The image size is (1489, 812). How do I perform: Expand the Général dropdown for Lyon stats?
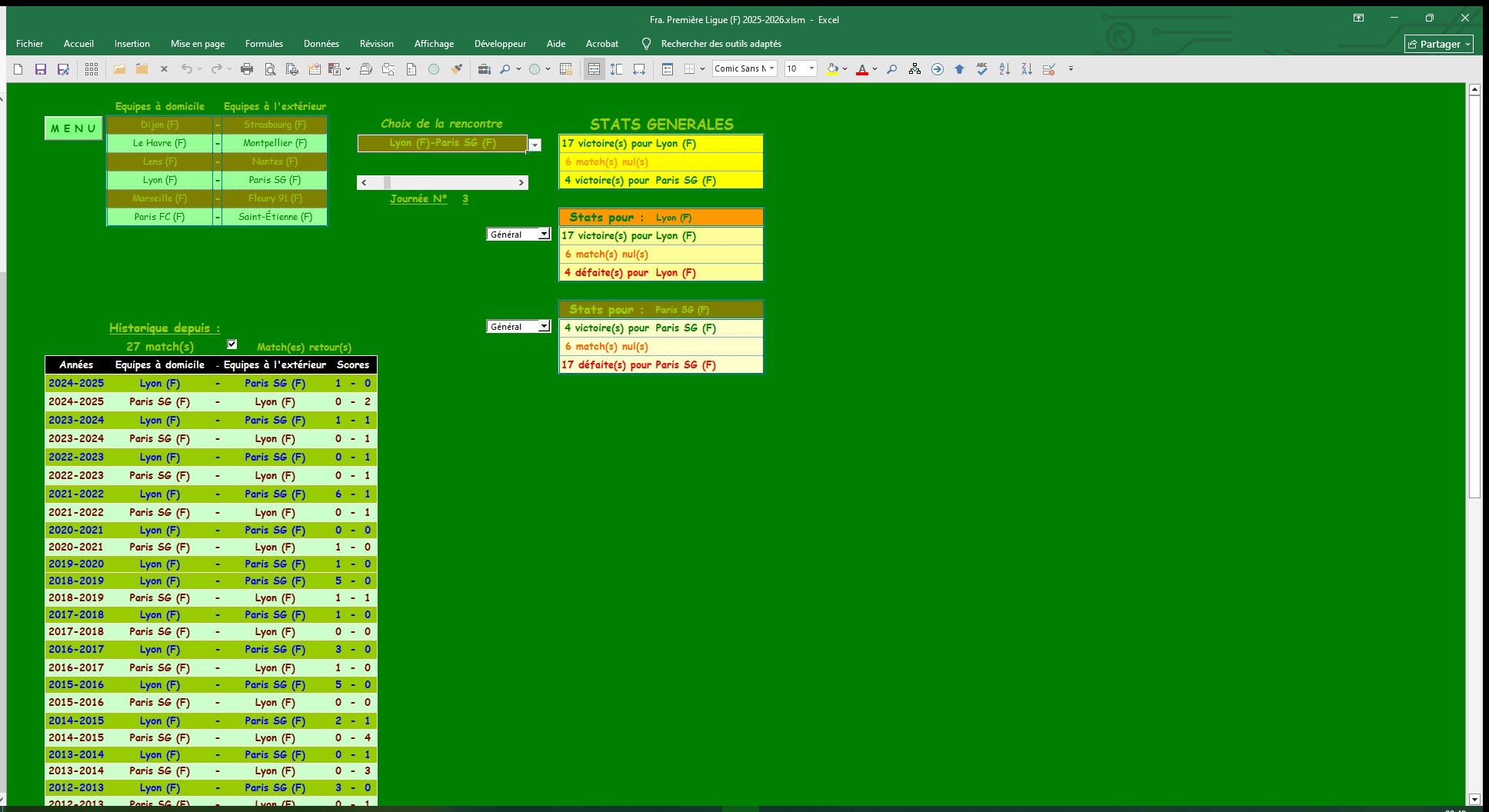pyautogui.click(x=544, y=235)
